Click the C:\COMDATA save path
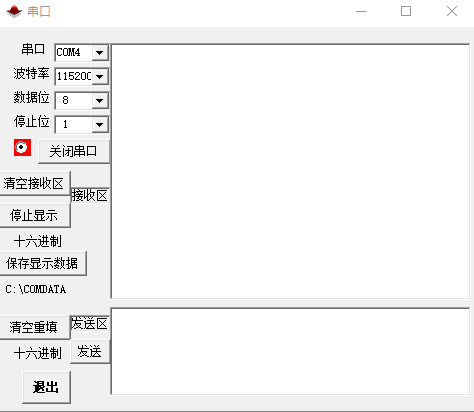 (x=36, y=289)
